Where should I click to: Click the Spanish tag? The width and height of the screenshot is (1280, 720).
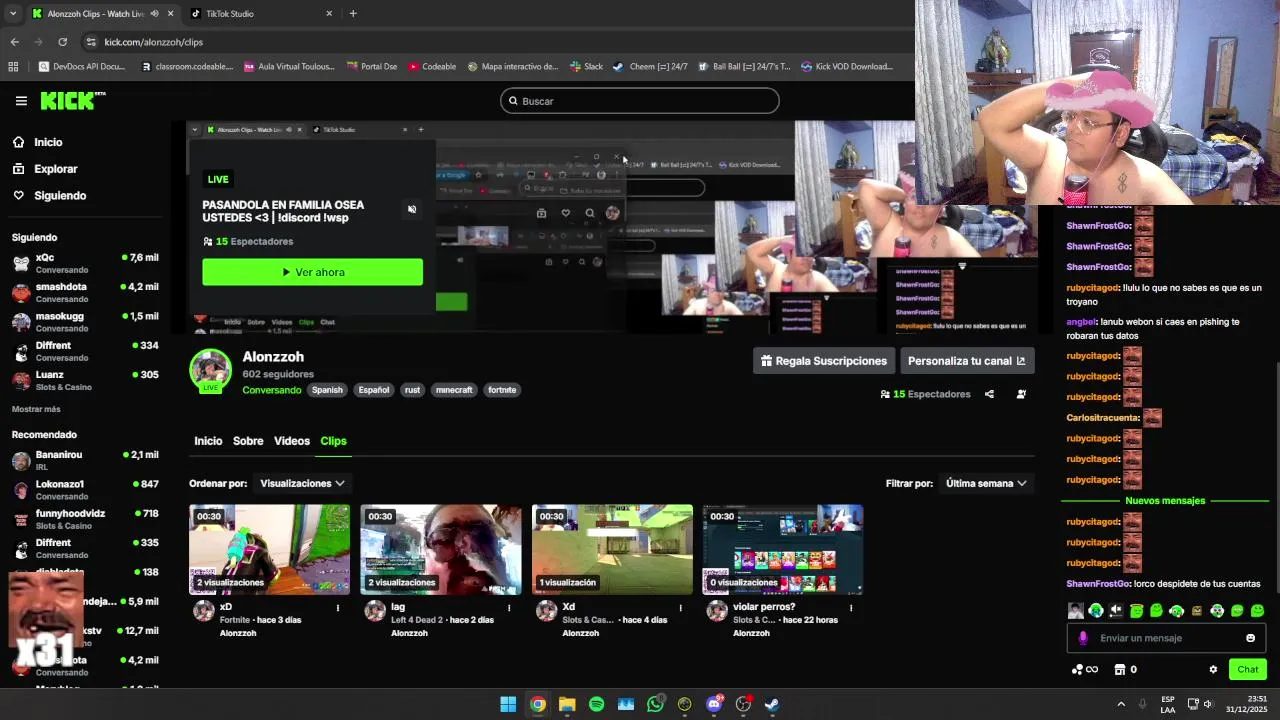(x=327, y=390)
